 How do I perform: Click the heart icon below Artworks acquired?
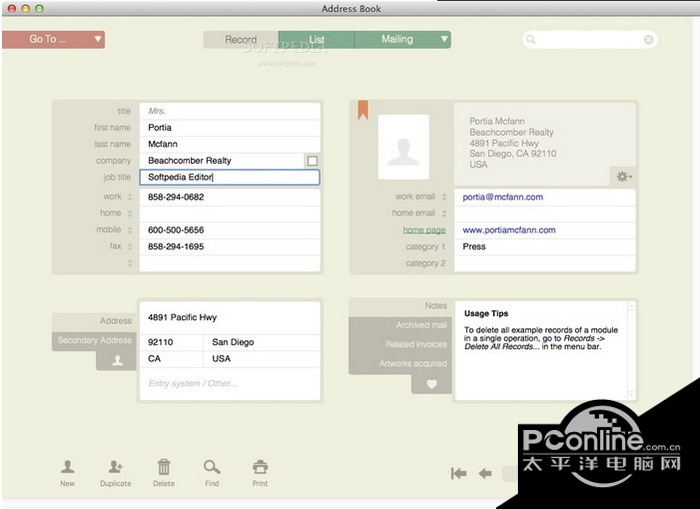(x=432, y=384)
